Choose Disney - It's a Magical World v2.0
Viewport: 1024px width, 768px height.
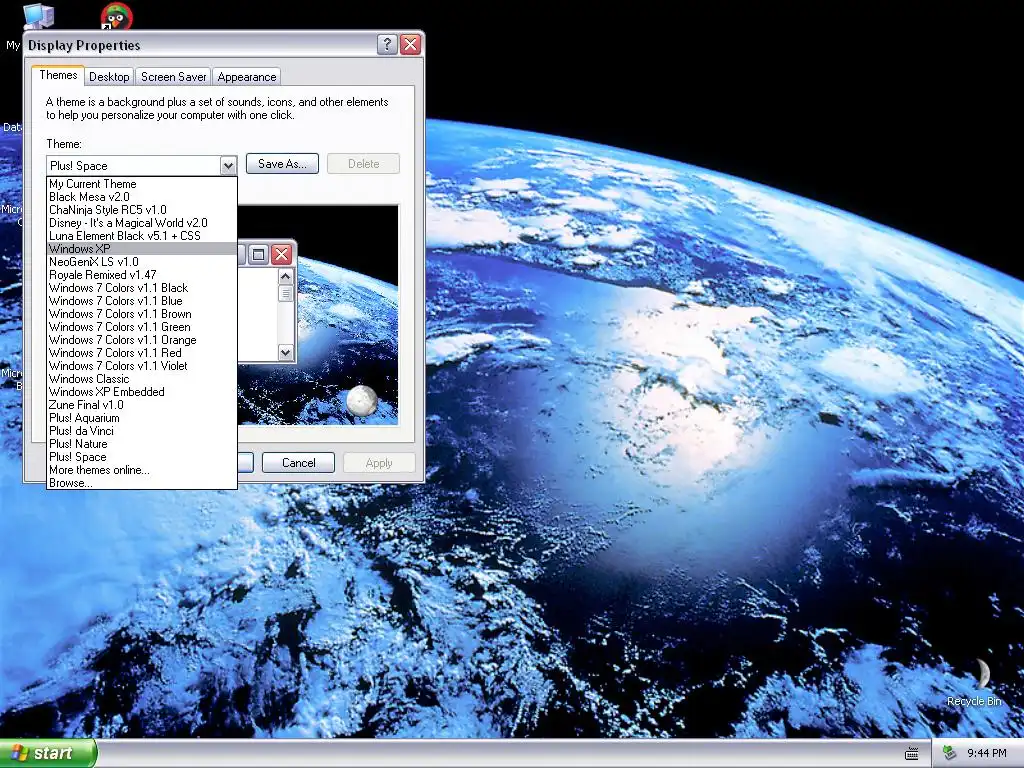(142, 223)
